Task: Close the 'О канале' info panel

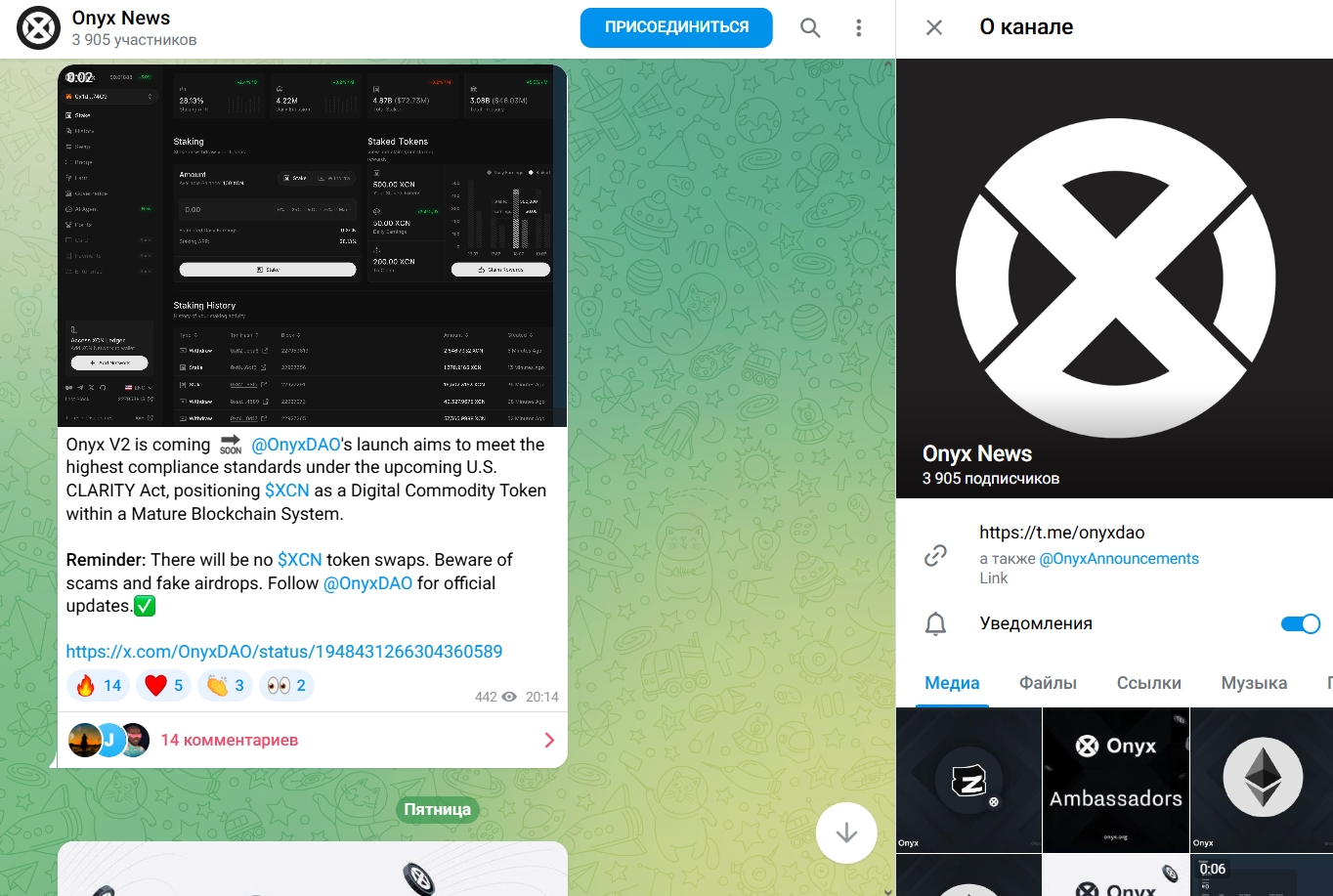Action: (x=934, y=27)
